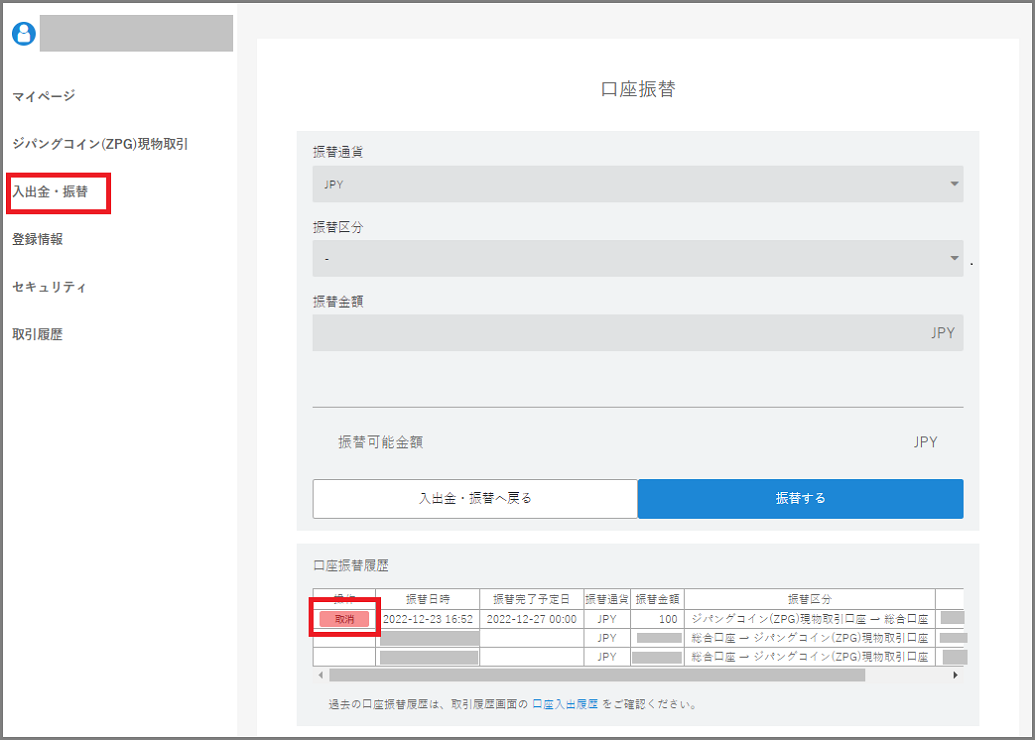Screen dimensions: 1035x740
Task: Open ジパングコイン(ZPG)現物取引 menu item
Action: [100, 144]
